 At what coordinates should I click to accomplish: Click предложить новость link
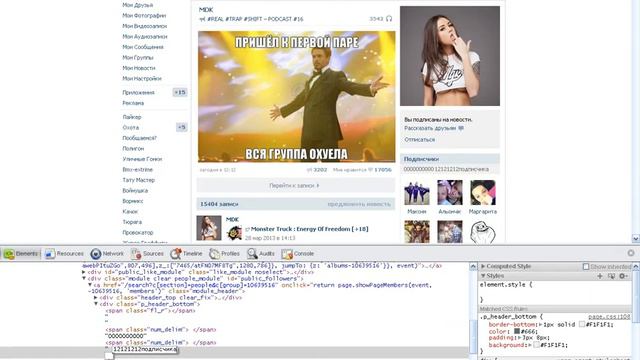pos(359,204)
